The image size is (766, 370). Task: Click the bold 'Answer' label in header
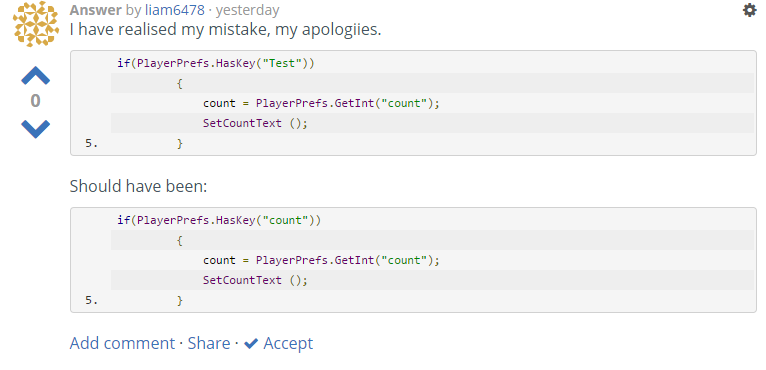click(x=96, y=10)
